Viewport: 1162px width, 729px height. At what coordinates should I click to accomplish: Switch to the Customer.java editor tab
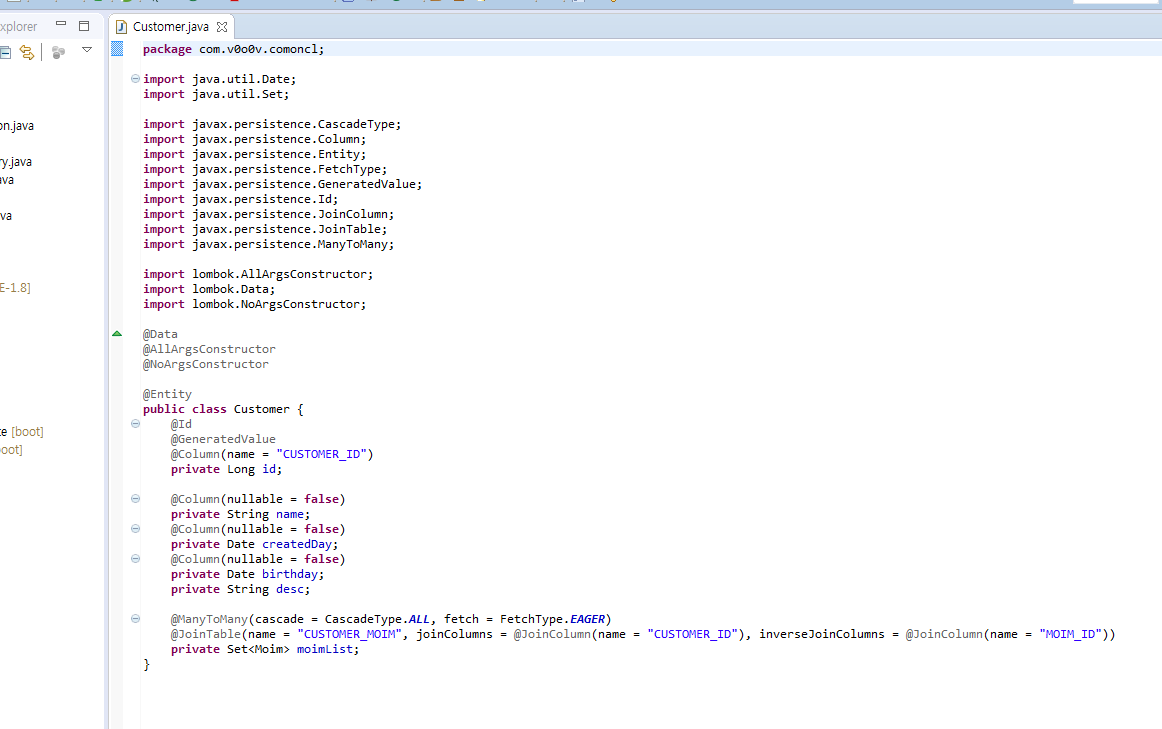pyautogui.click(x=170, y=27)
